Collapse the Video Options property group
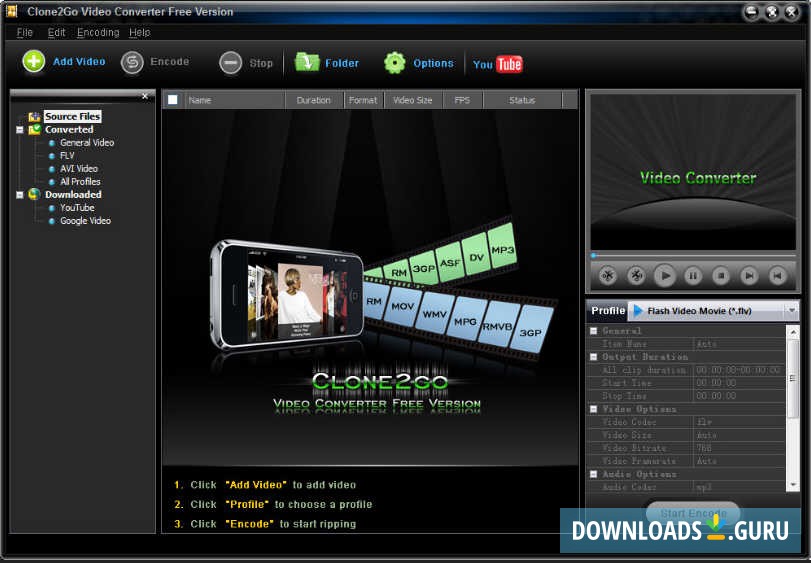811x563 pixels. click(x=594, y=409)
